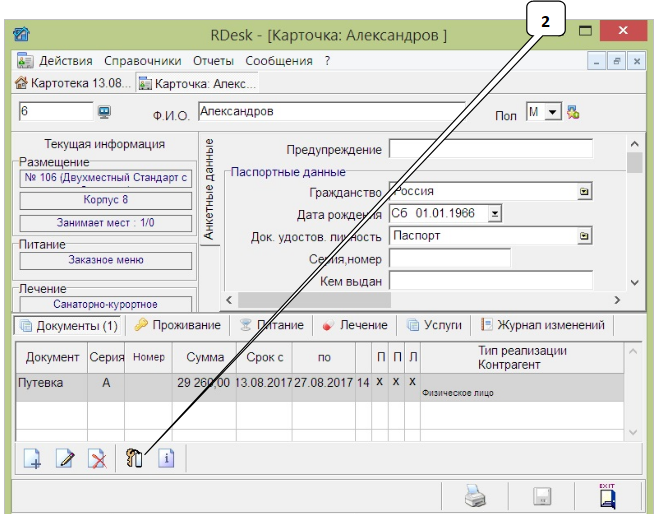Select the Лечение tab
Image resolution: width=664 pixels, height=514 pixels.
pos(355,325)
